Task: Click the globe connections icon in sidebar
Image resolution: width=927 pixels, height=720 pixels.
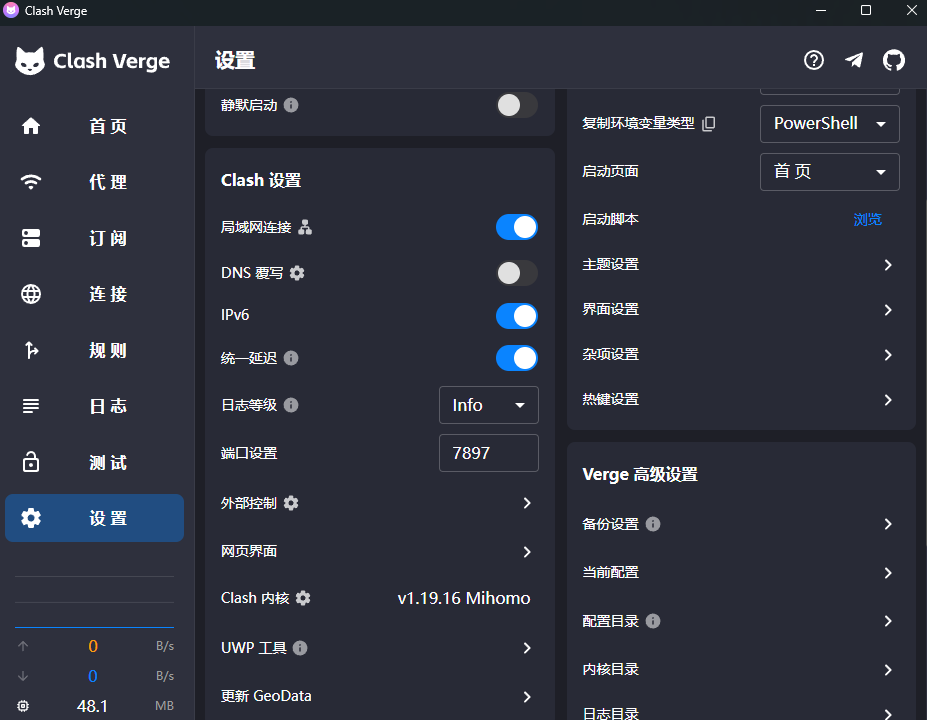Action: click(x=31, y=294)
